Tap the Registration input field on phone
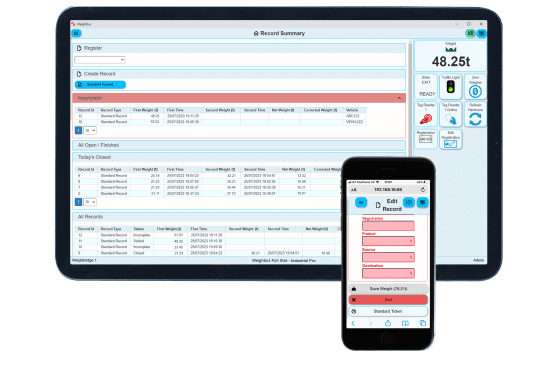 (x=388, y=226)
